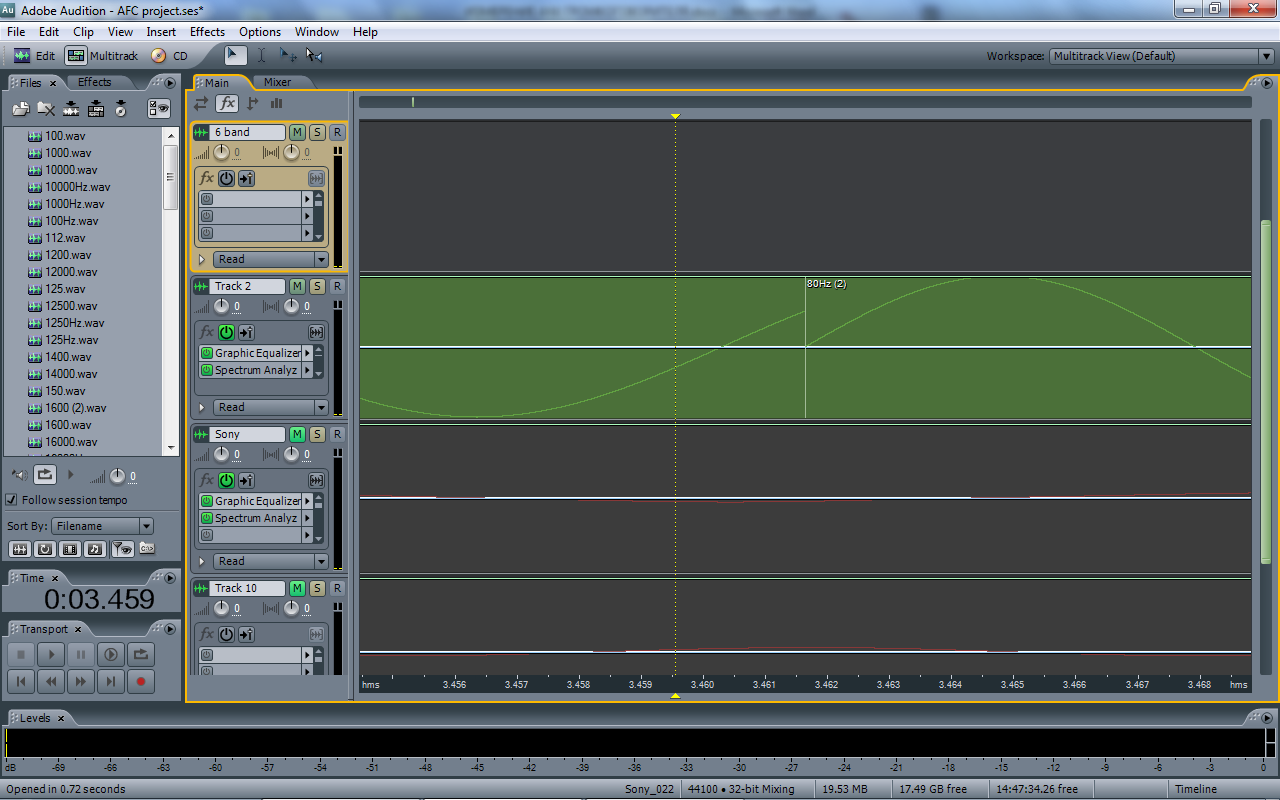Open Workspace Multitrack View dropdown
Image resolution: width=1280 pixels, height=800 pixels.
[x=1161, y=56]
